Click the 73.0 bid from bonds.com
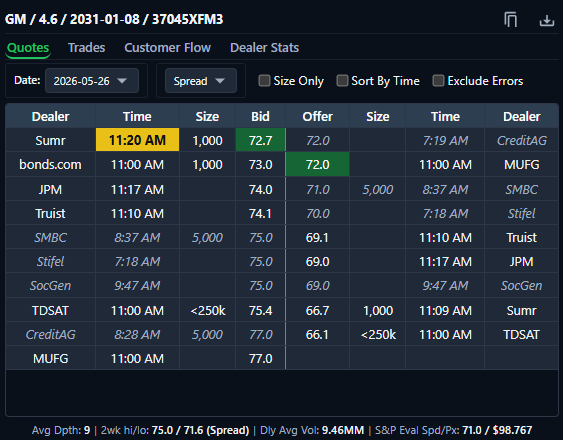This screenshot has height=440, width=563. [261, 165]
